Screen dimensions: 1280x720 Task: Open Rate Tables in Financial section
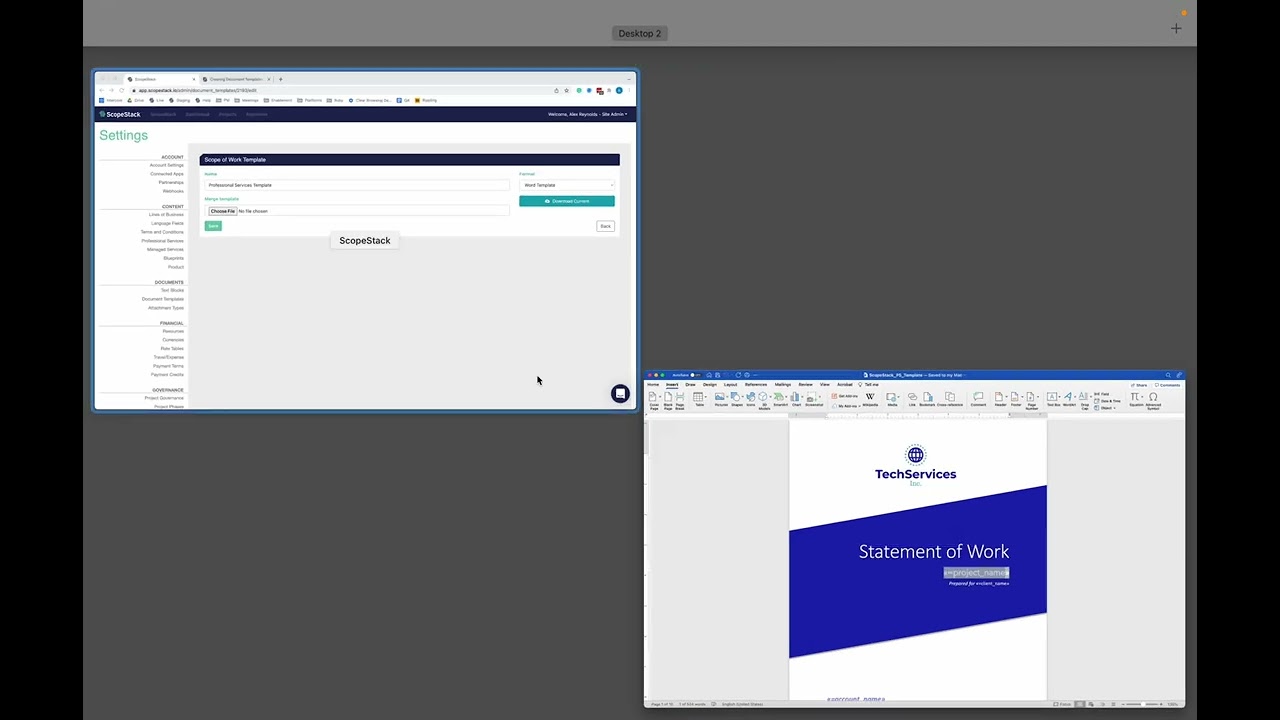(172, 348)
